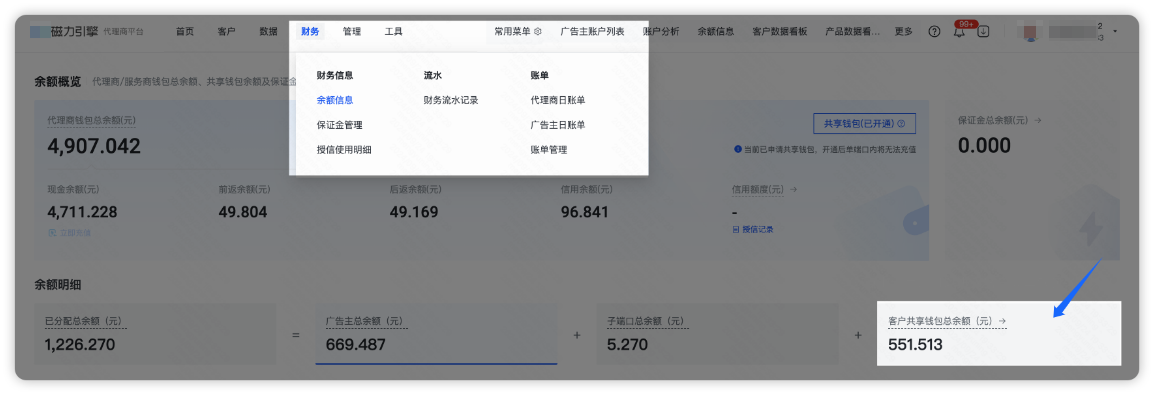This screenshot has height=400, width=1160.
Task: Expand the 更多 menu
Action: (x=903, y=32)
